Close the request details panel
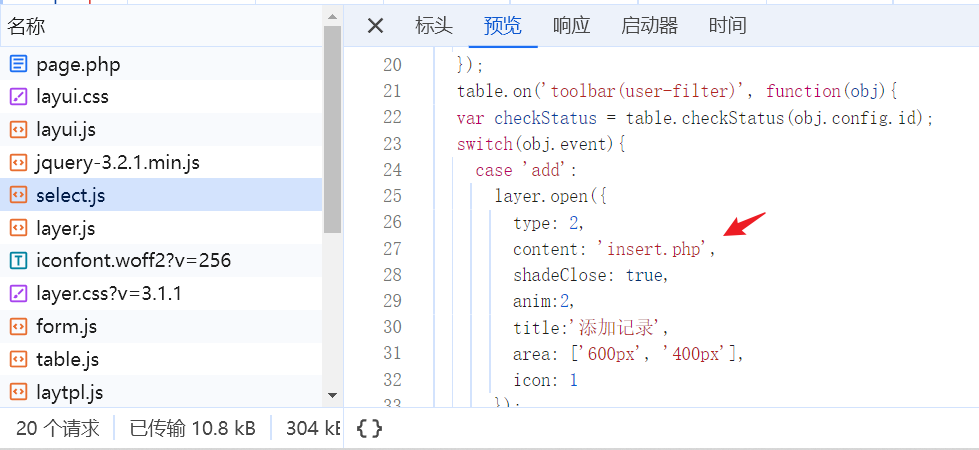 375,26
